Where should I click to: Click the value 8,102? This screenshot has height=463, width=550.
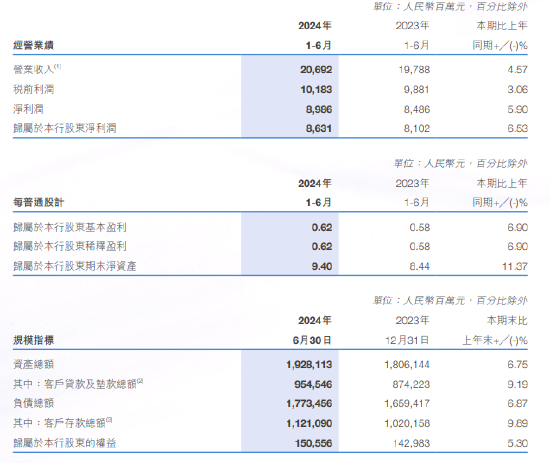pos(416,128)
